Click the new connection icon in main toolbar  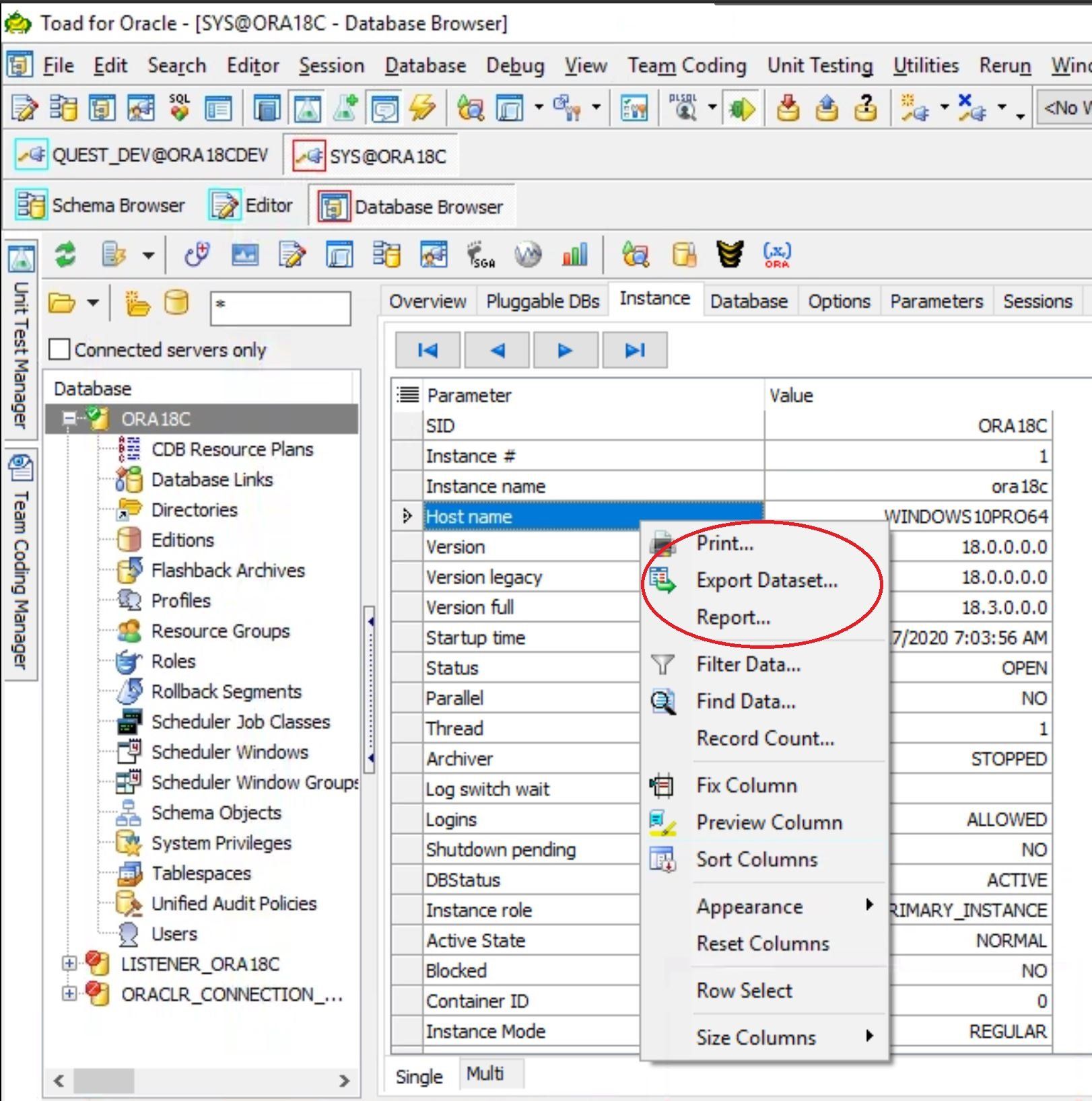[x=914, y=108]
